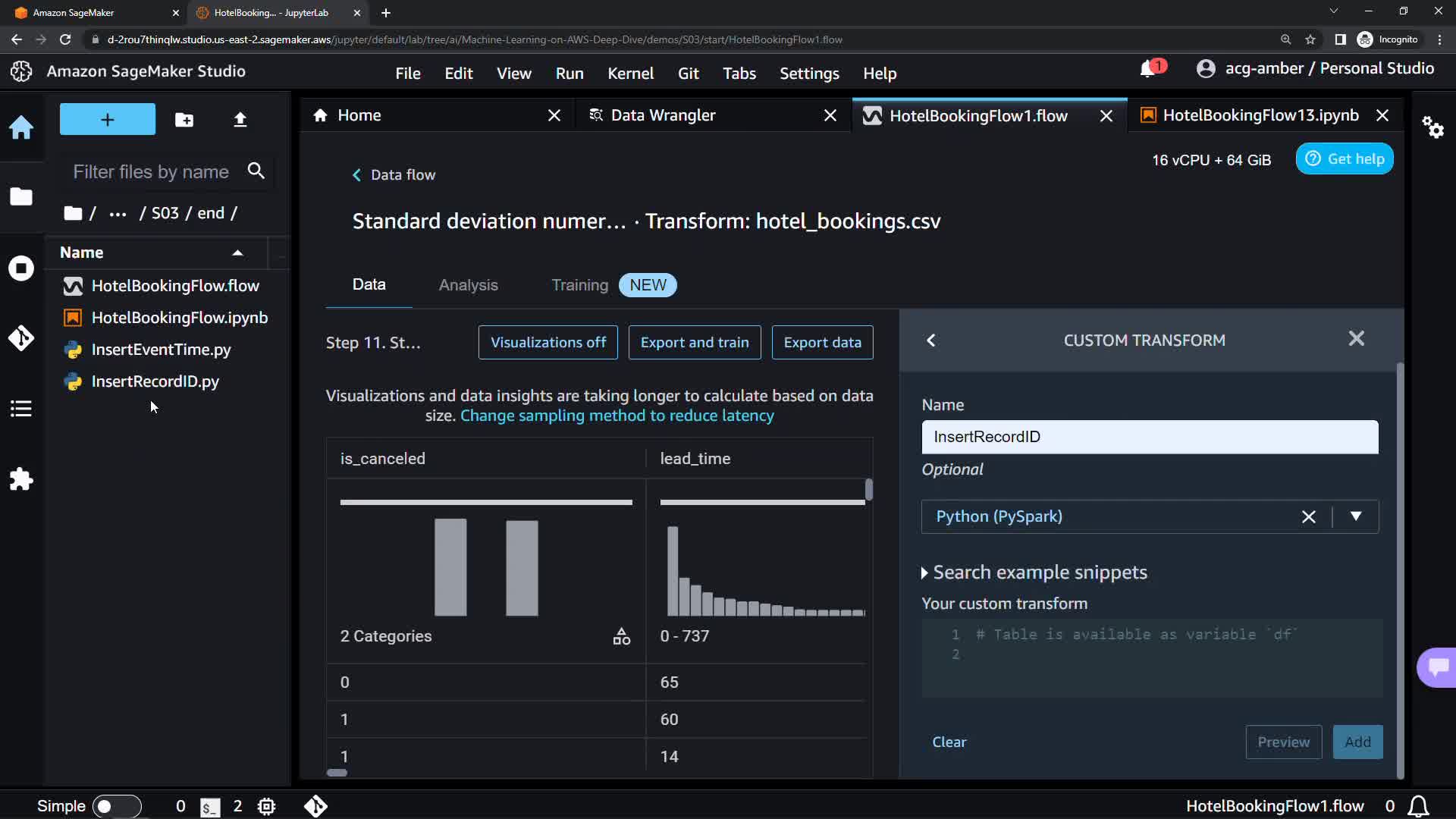Screen dimensions: 1456x819
Task: Click categorical icon in is_canceled column
Action: point(621,636)
